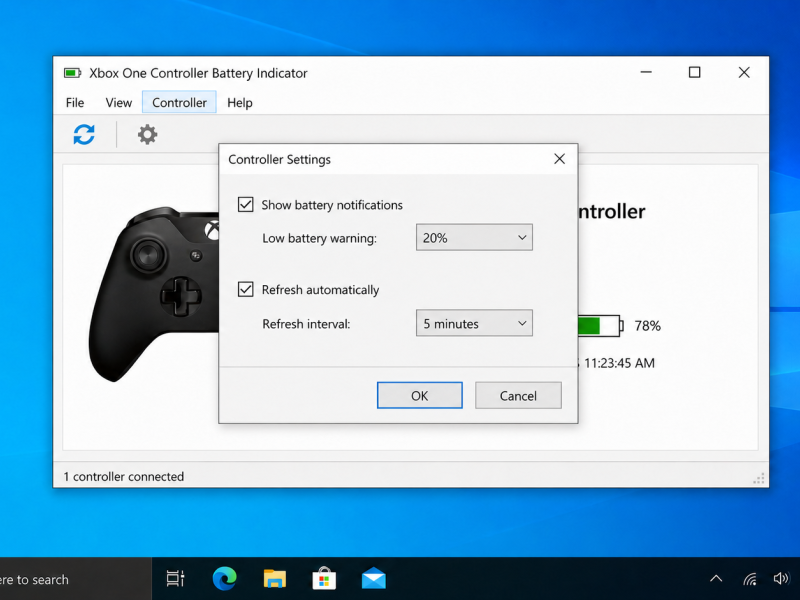Minimize the Battery Indicator window
800x600 pixels.
pyautogui.click(x=646, y=72)
